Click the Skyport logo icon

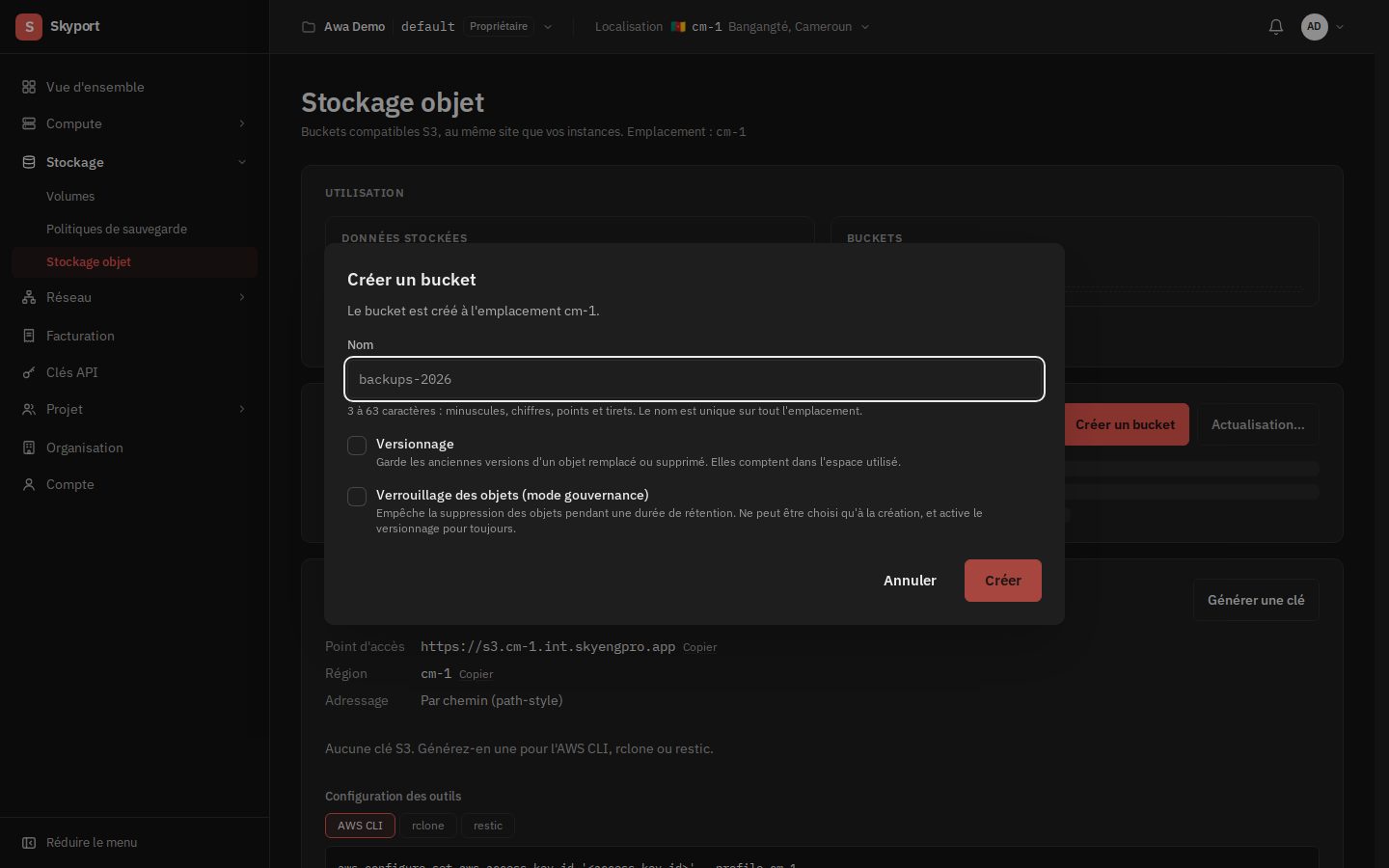point(29,27)
